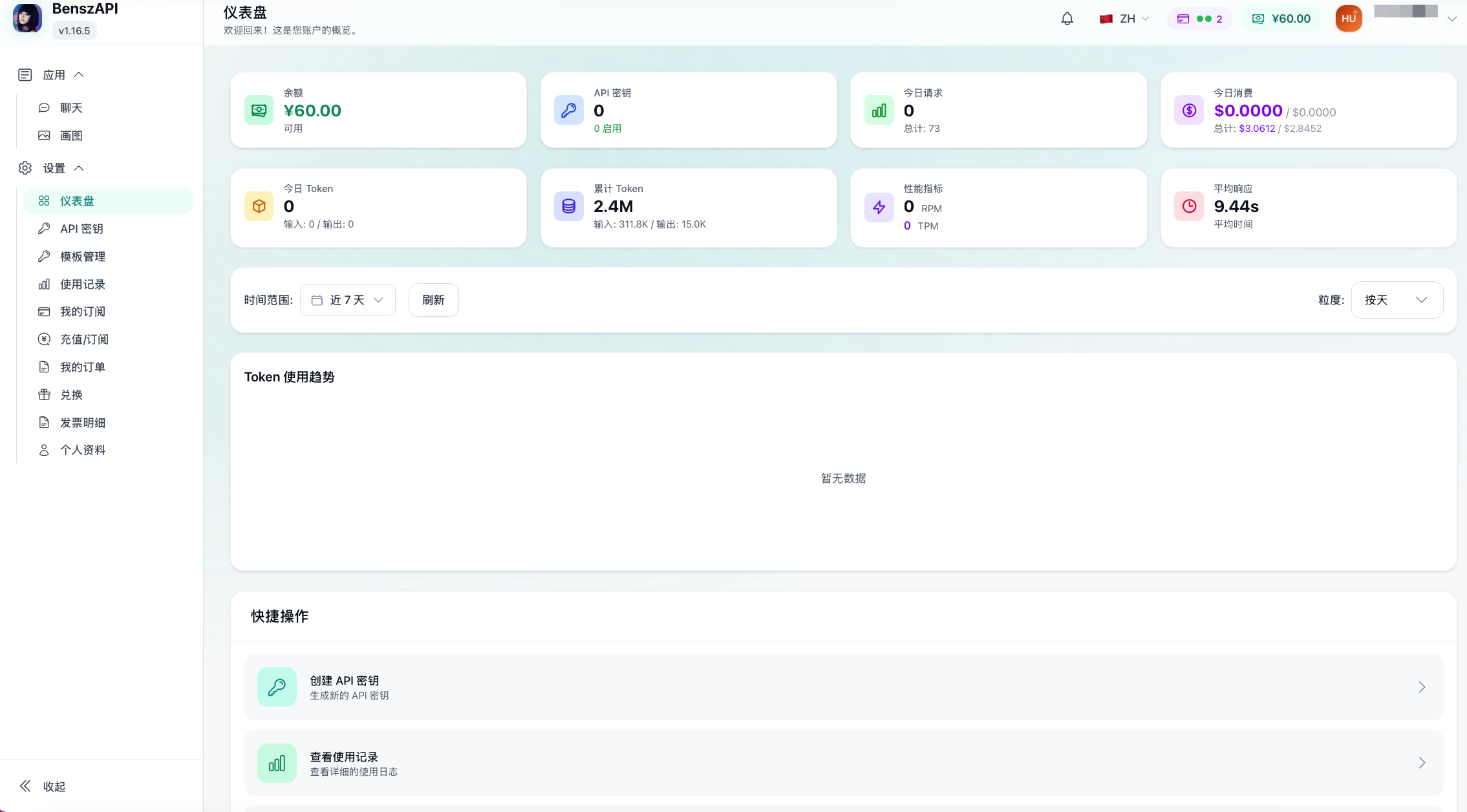Click the chat bubble icon beside 聊天
Image resolution: width=1467 pixels, height=812 pixels.
(x=44, y=108)
